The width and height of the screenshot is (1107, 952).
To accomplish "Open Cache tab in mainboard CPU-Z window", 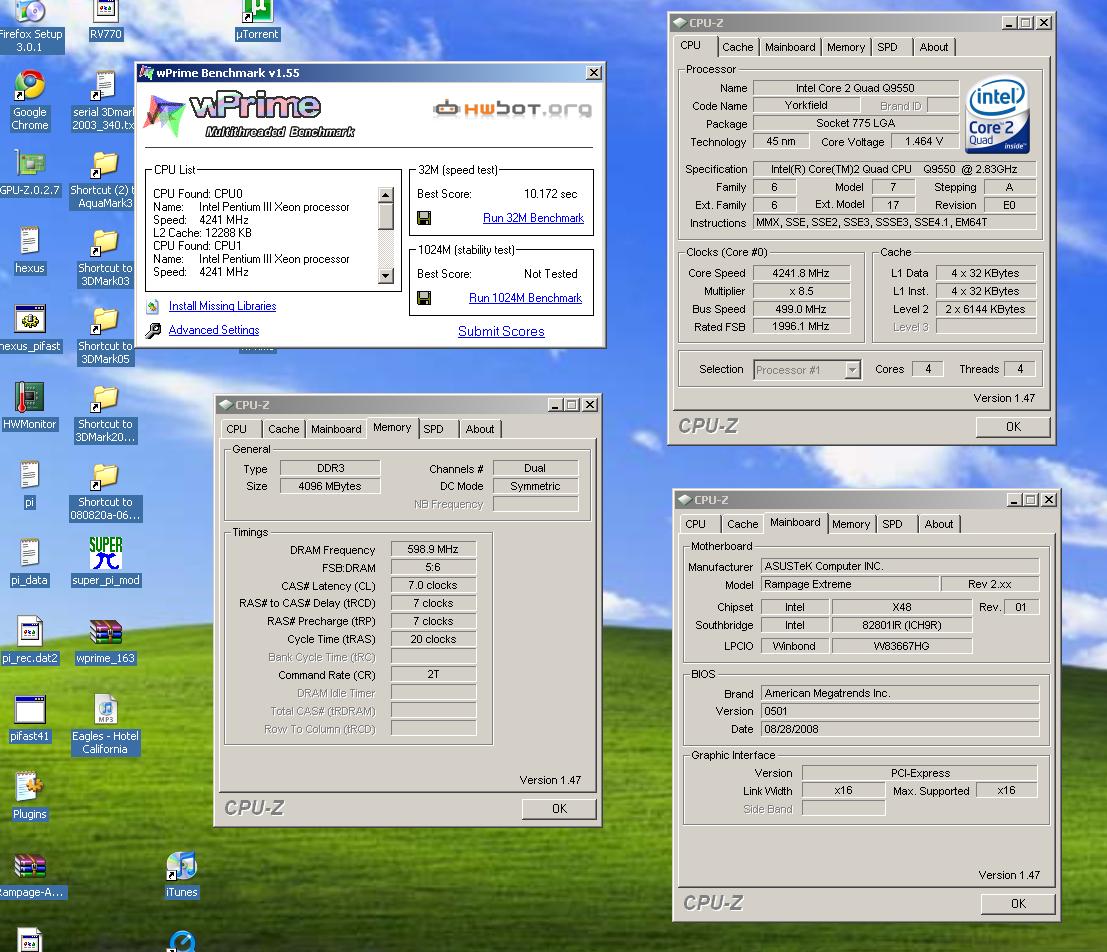I will (743, 524).
